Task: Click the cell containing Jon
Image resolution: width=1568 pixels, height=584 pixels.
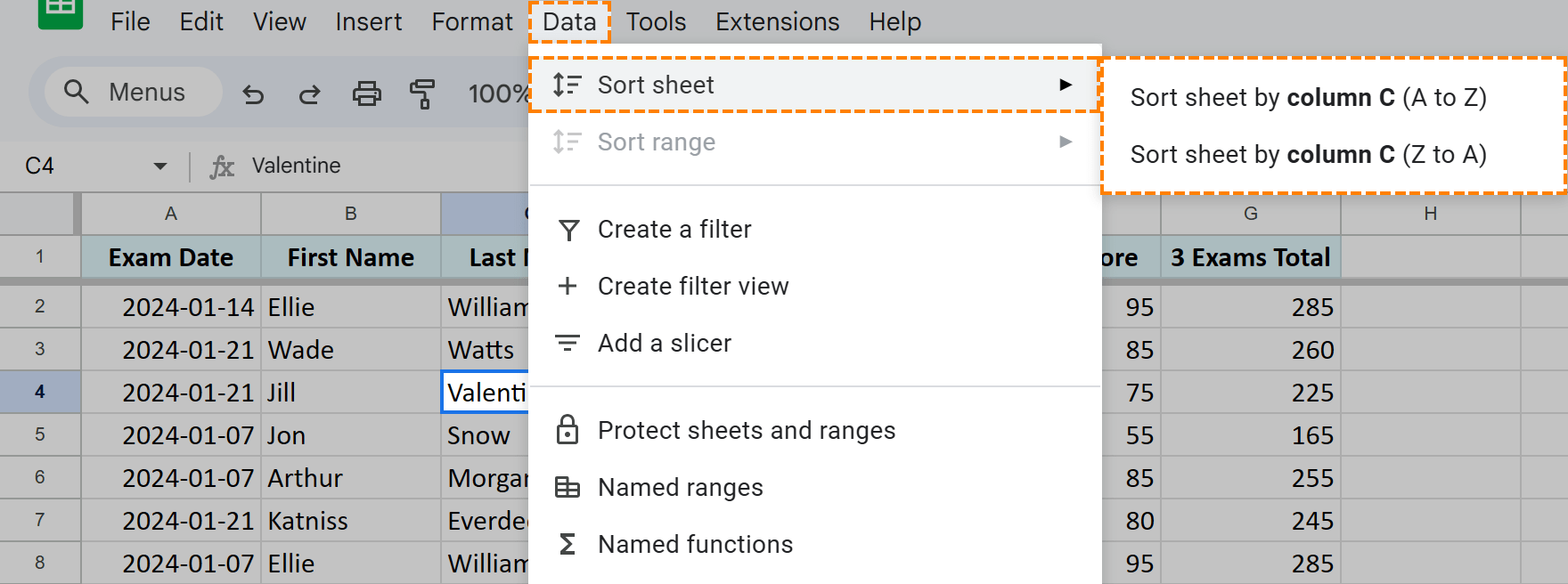Action: [x=351, y=435]
